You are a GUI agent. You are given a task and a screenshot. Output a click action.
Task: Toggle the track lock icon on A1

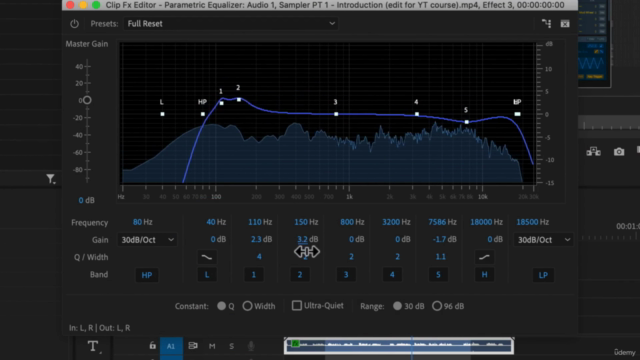(x=152, y=346)
